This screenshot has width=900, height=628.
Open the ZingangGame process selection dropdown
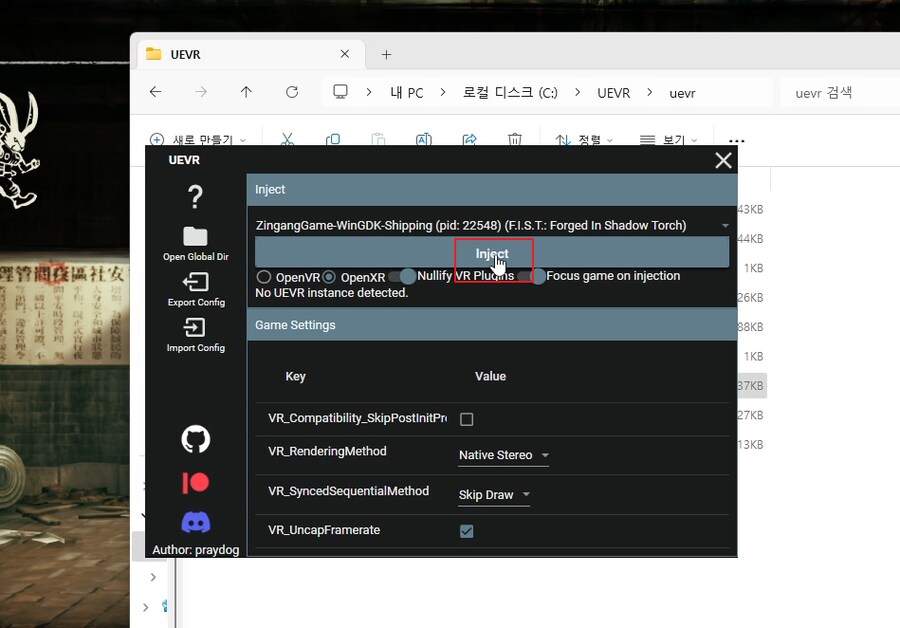490,226
